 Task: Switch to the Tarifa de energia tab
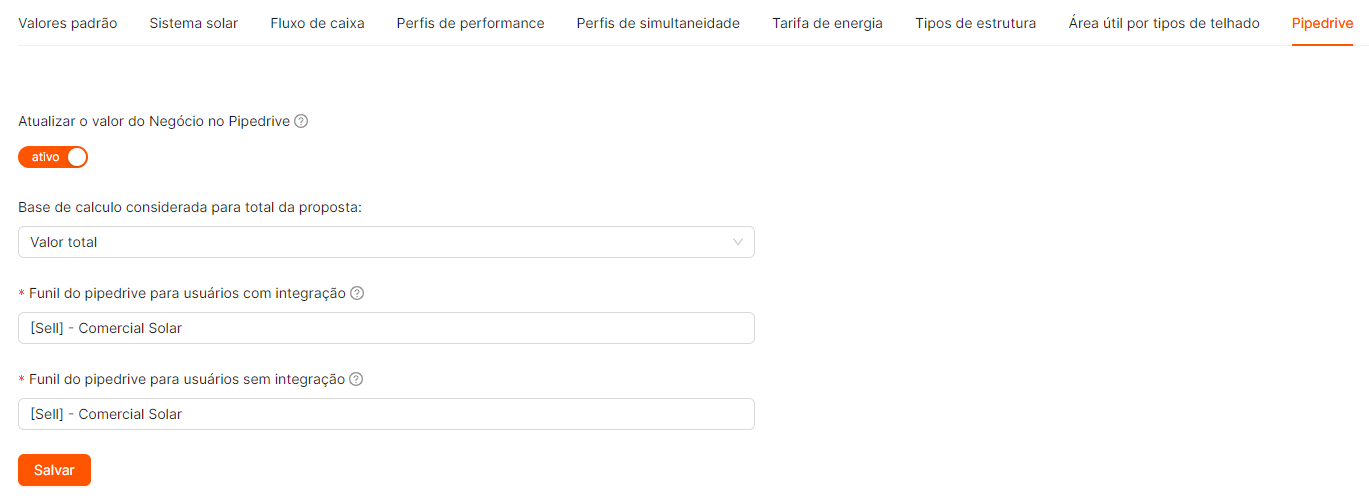(x=827, y=23)
